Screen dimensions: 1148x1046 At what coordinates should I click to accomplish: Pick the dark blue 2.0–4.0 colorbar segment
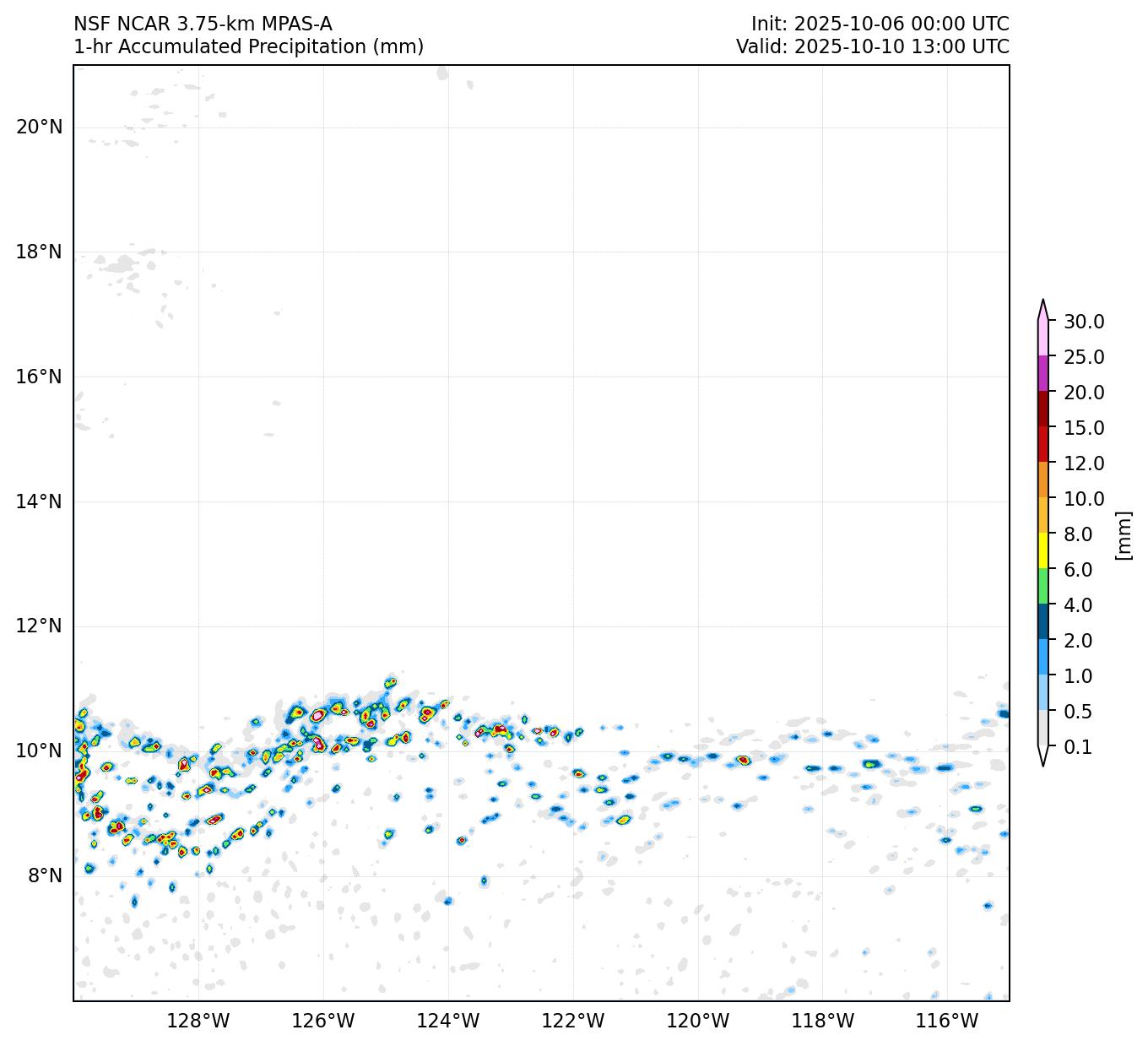click(1043, 621)
